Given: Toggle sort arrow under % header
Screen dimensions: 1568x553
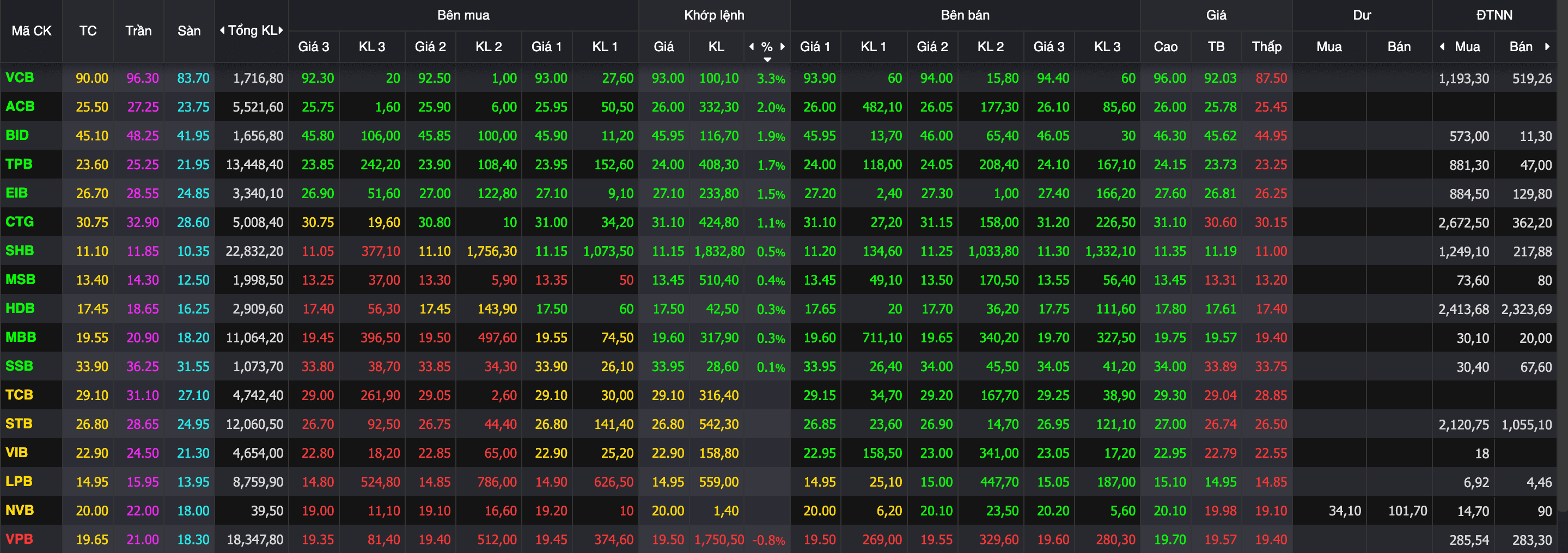Looking at the screenshot, I should point(767,60).
